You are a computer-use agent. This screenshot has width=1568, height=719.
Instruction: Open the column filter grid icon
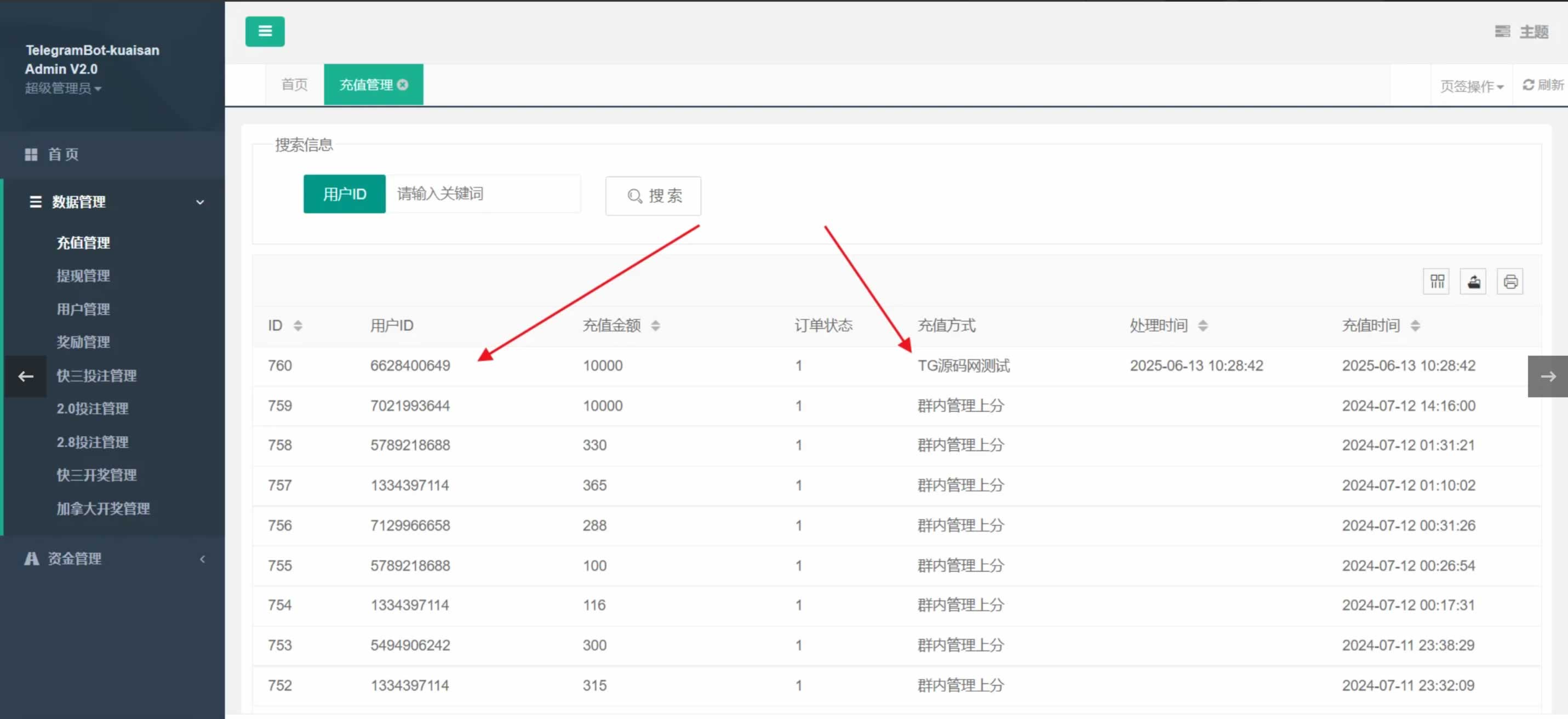[x=1437, y=281]
